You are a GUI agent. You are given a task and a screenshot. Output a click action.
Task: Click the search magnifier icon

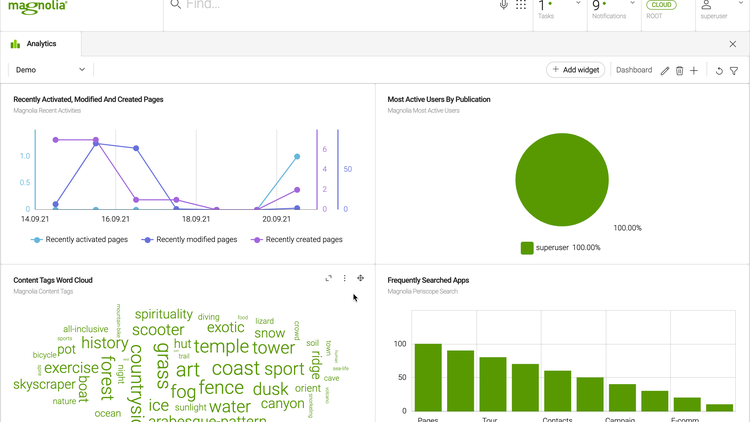pos(176,4)
